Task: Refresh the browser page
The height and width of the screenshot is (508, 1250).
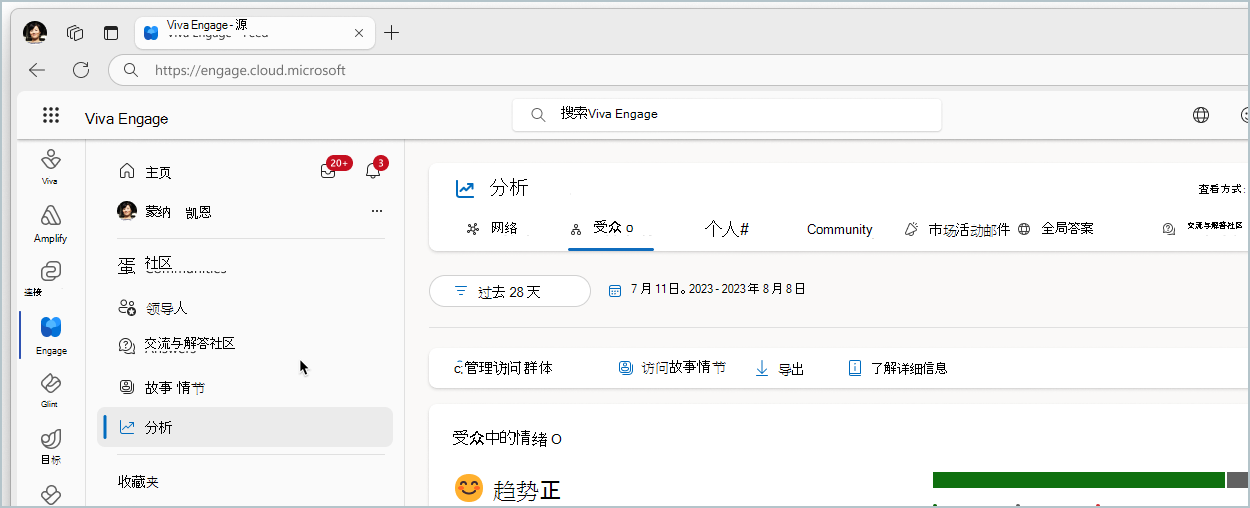Action: tap(81, 70)
